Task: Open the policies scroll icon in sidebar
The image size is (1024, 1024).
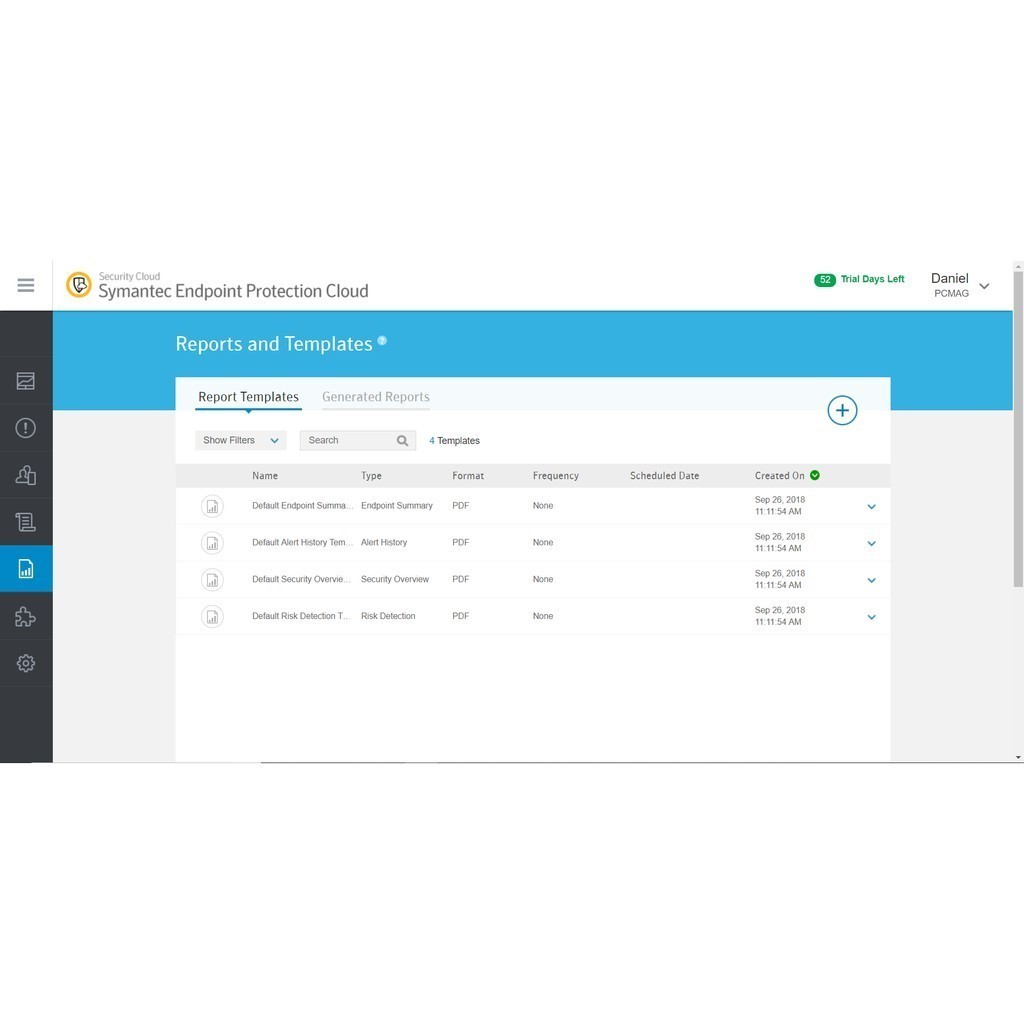Action: [26, 522]
